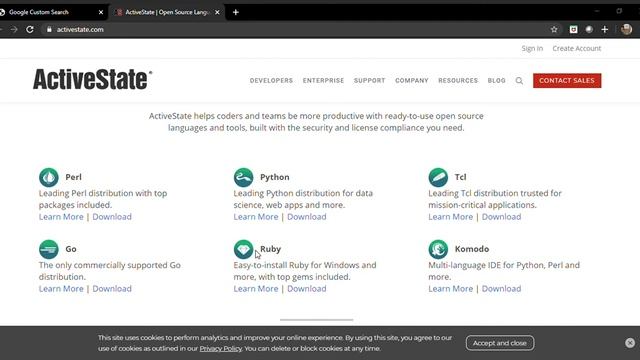Open the Developers menu
Screen dimensions: 640x360
(271, 81)
